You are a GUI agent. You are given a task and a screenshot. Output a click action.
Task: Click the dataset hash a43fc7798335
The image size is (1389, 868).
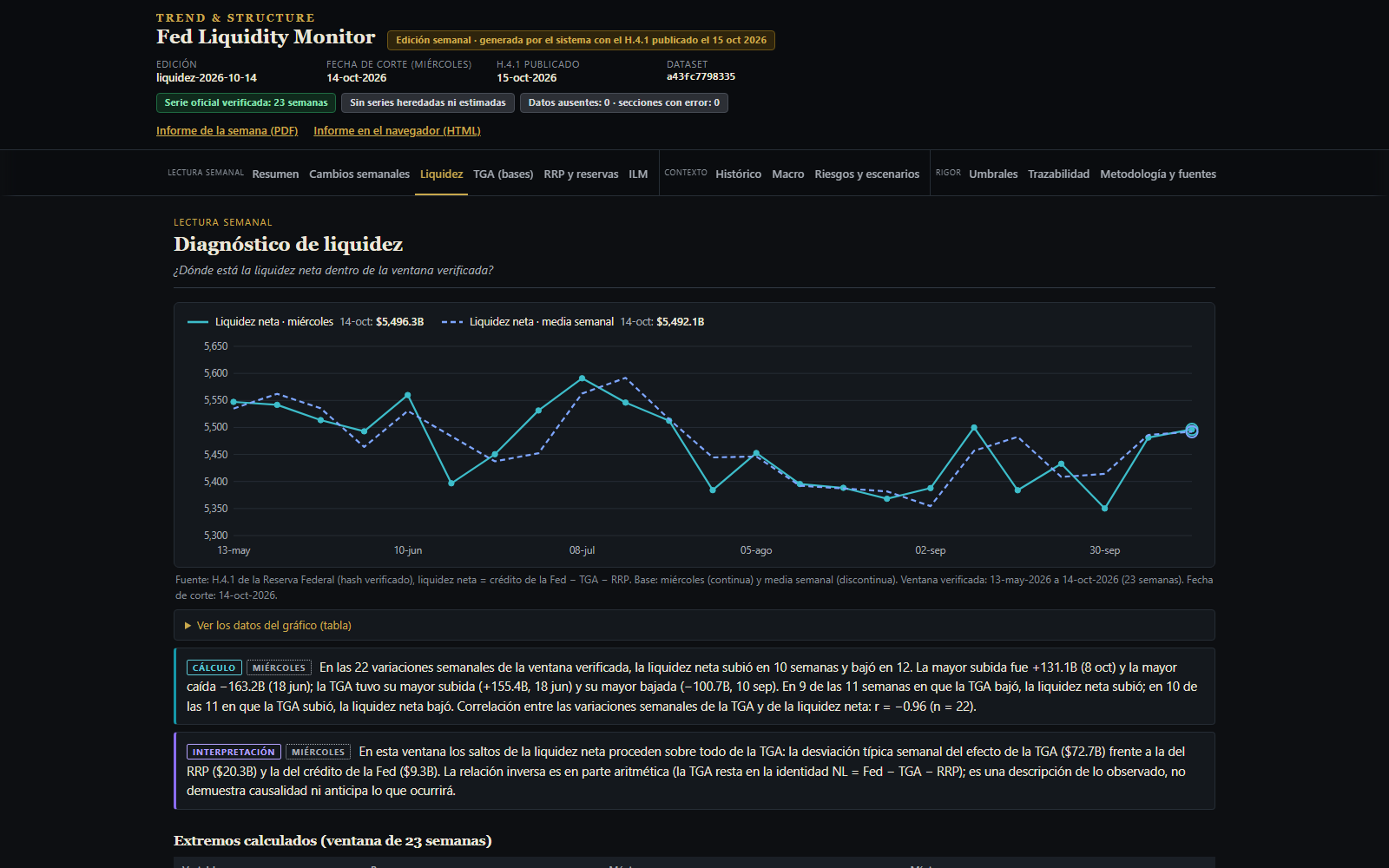point(701,76)
